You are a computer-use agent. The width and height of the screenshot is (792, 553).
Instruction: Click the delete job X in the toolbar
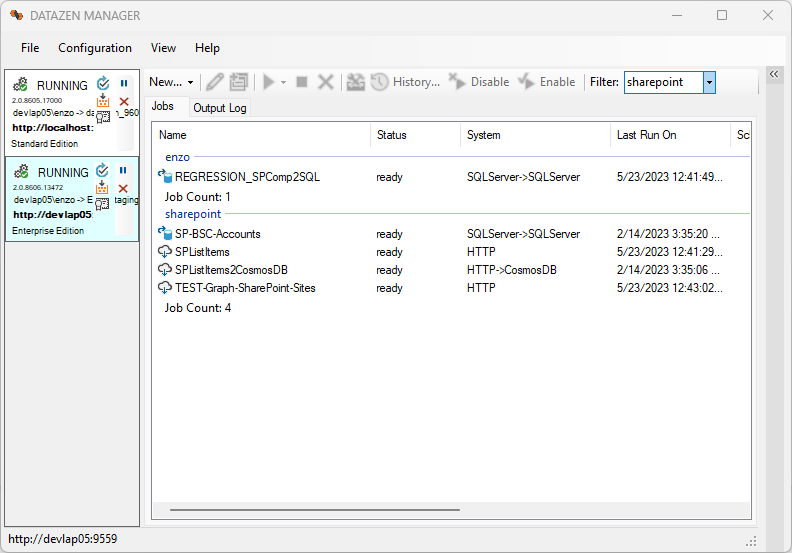[x=325, y=82]
